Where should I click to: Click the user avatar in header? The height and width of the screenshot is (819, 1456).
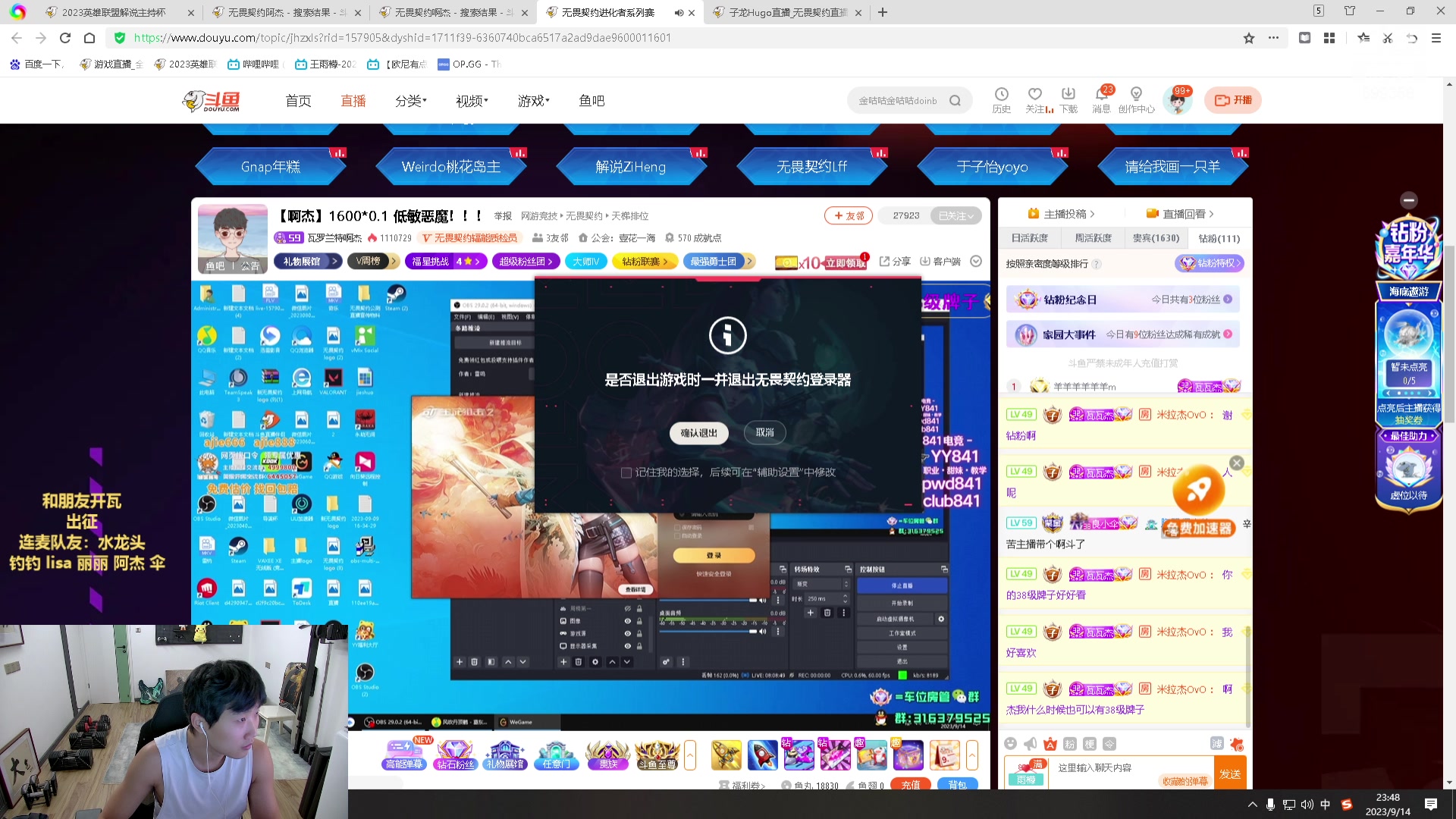tap(1178, 100)
